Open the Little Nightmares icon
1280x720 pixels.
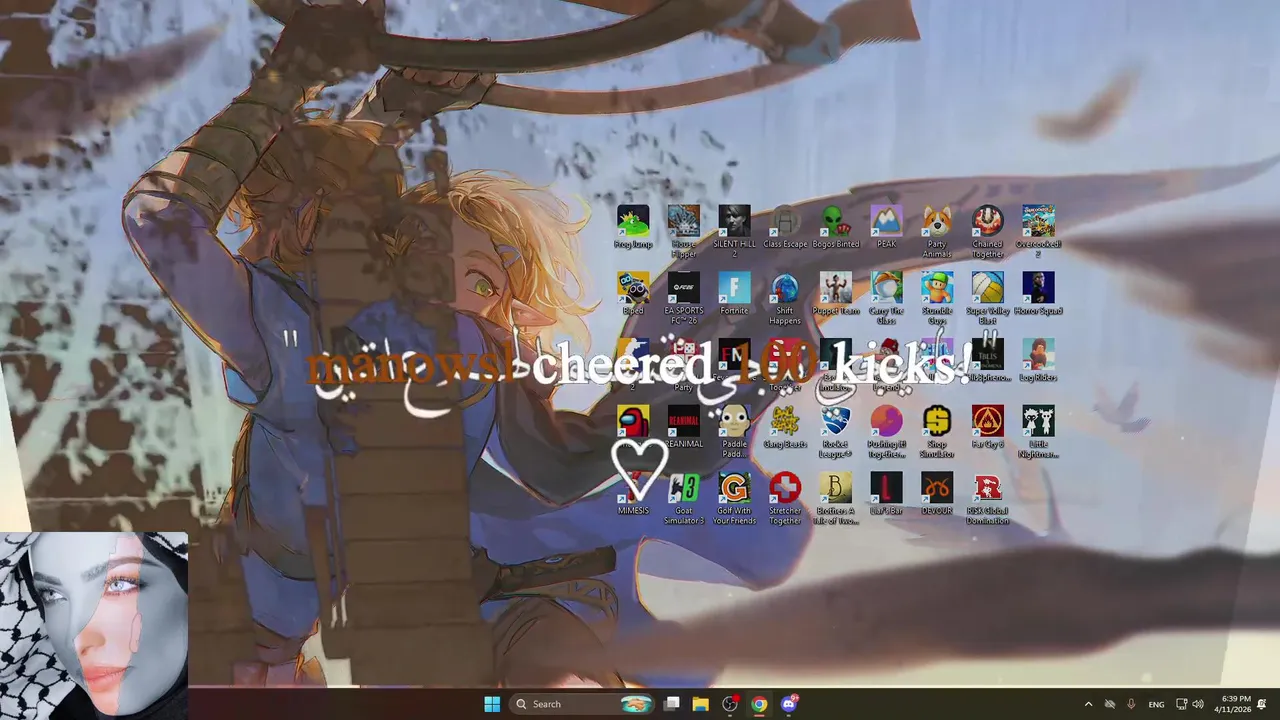(1038, 432)
